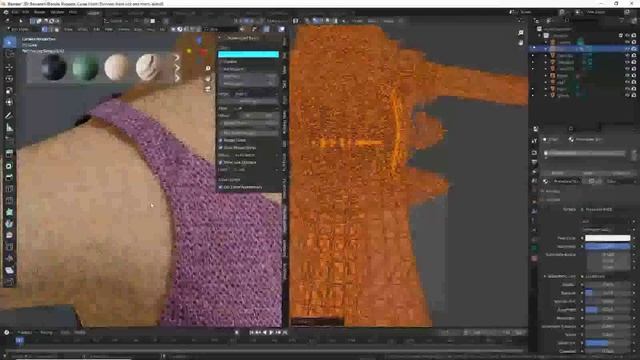The height and width of the screenshot is (360, 640).
Task: Open the Output properties tab icon
Action: point(534,162)
